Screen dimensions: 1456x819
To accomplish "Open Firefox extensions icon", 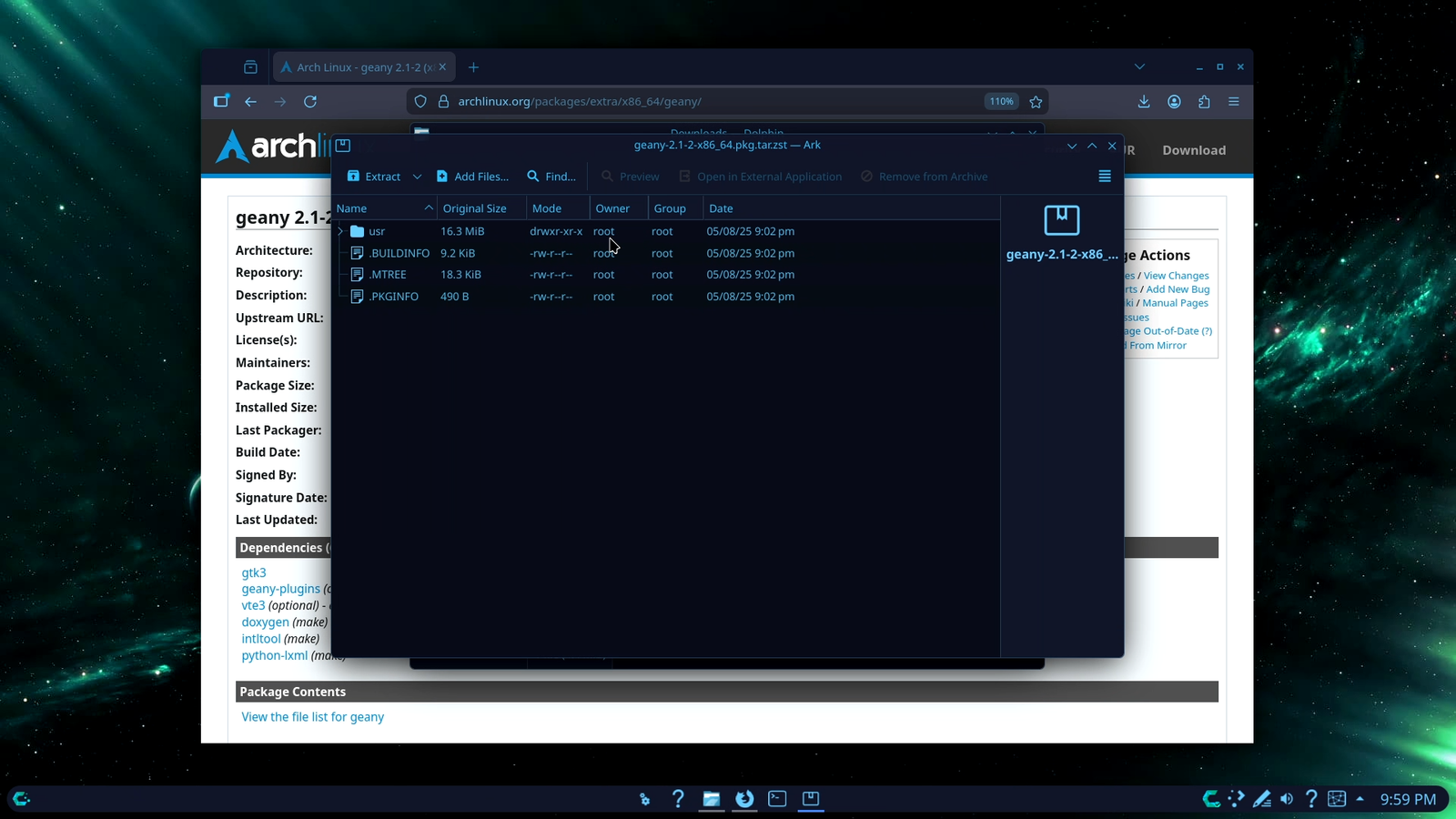I will [1204, 102].
